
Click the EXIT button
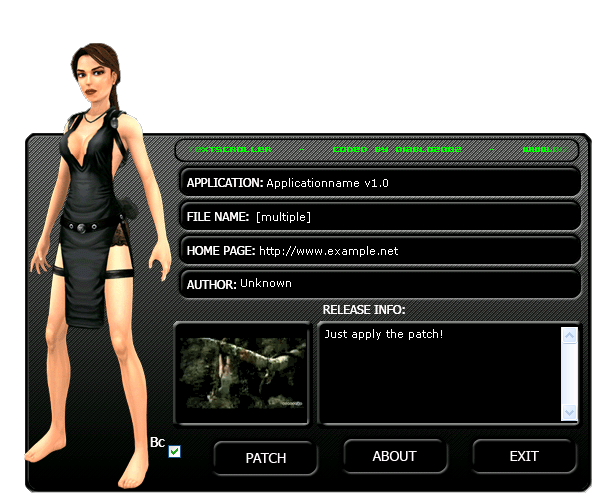524,456
